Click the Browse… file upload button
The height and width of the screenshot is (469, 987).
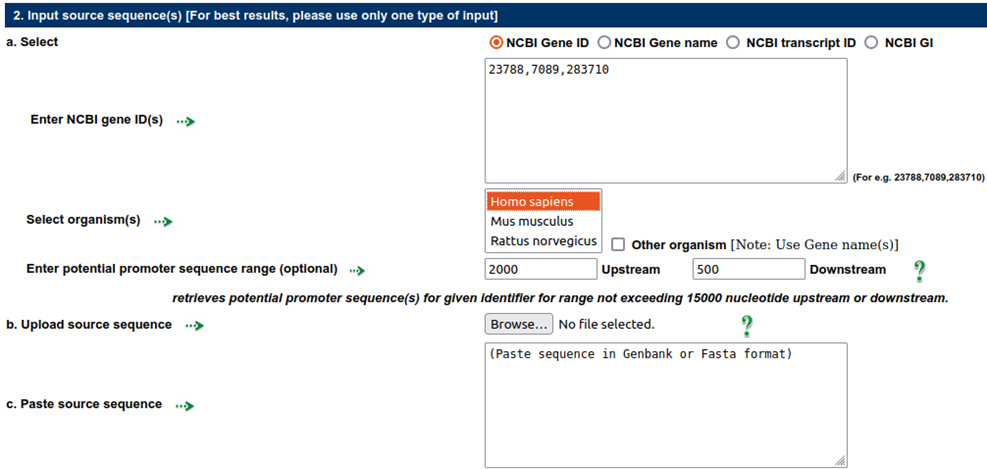click(x=519, y=324)
